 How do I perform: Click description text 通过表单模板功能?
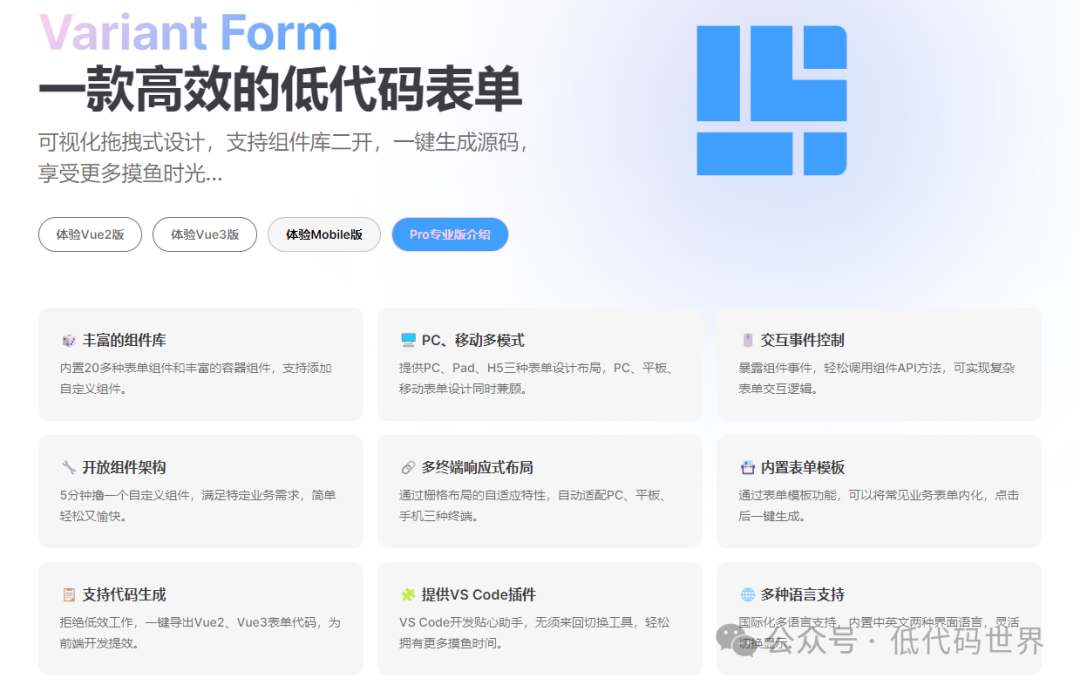click(x=878, y=505)
